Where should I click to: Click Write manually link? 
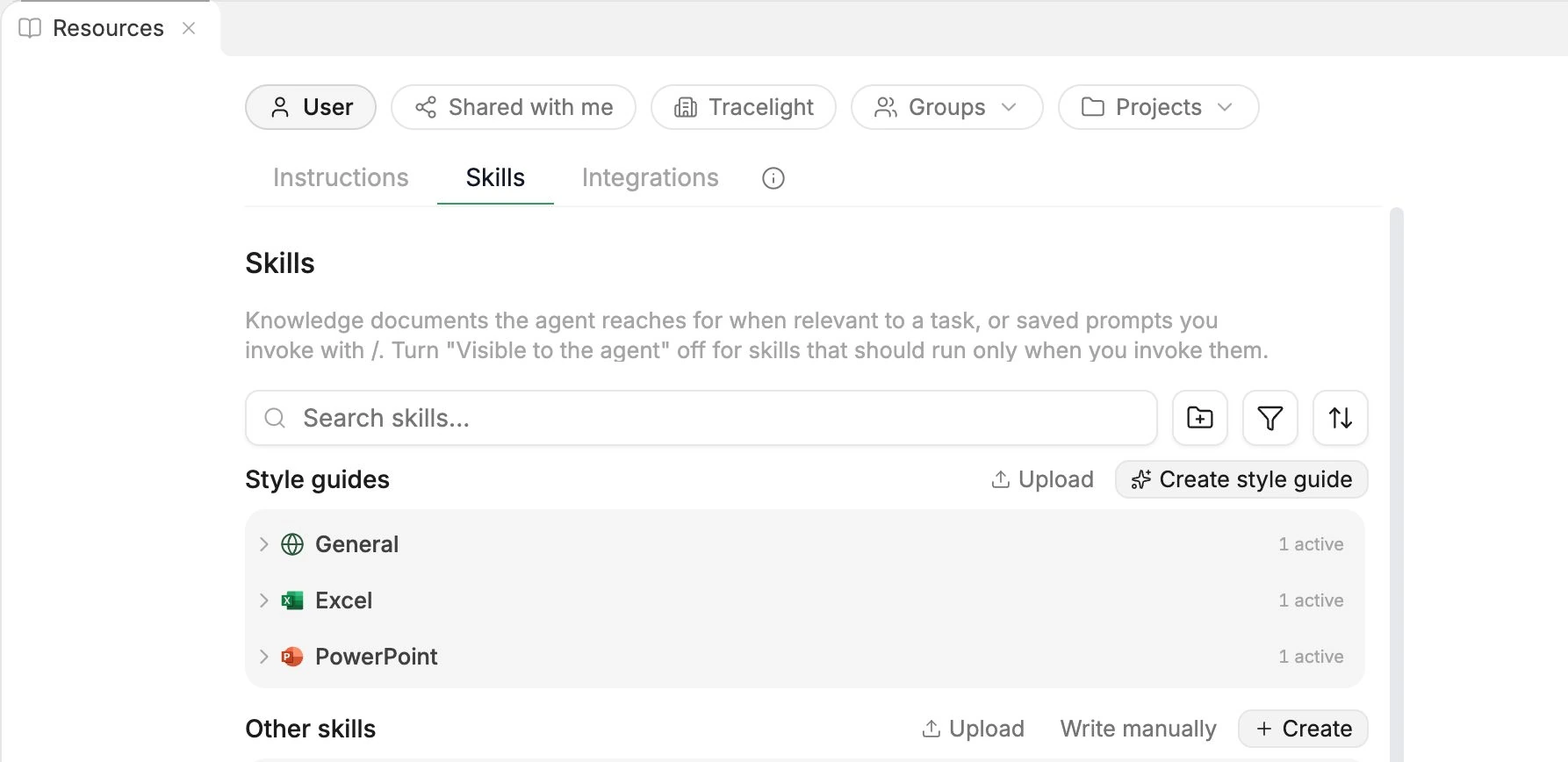pos(1138,729)
